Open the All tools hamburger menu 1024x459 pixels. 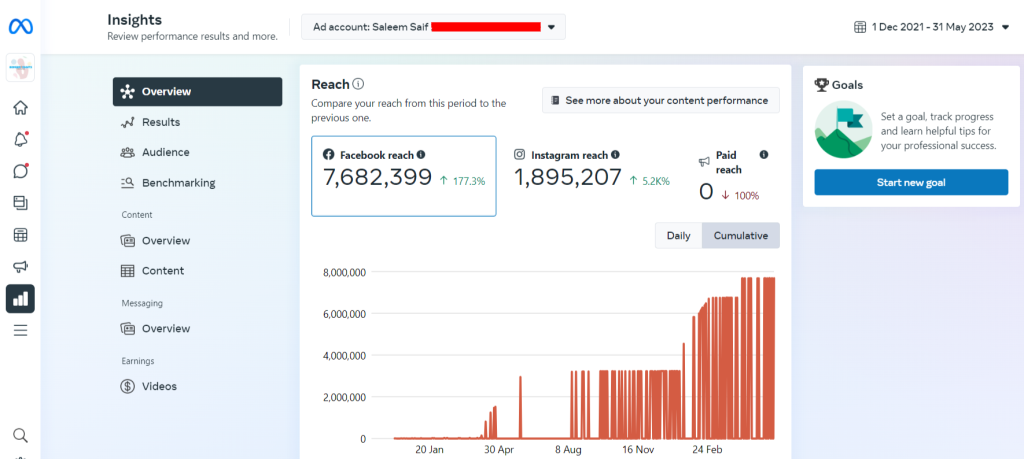20,330
